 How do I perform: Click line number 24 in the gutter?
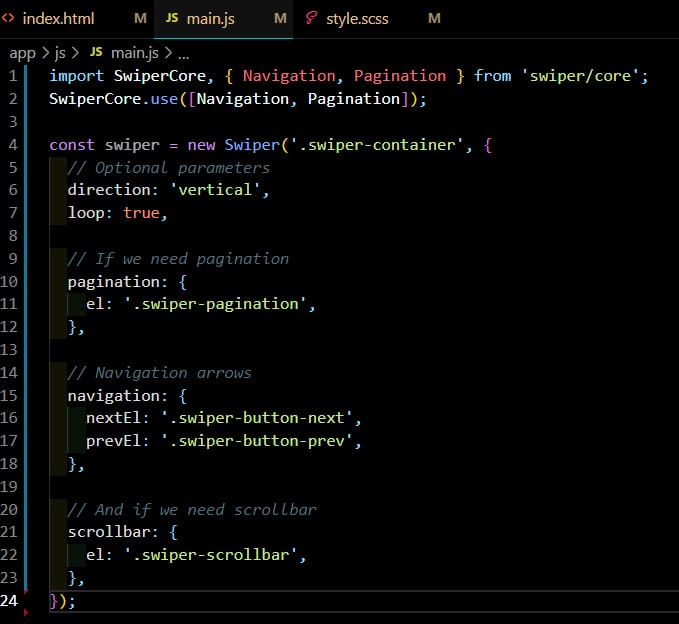click(9, 601)
